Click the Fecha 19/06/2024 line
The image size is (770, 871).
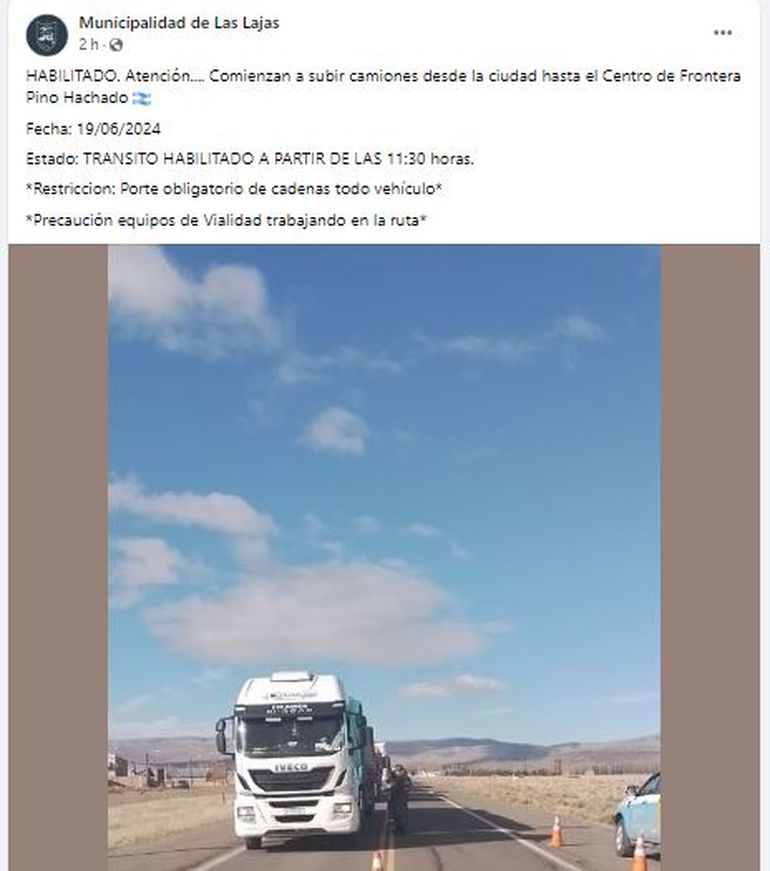[x=93, y=129]
